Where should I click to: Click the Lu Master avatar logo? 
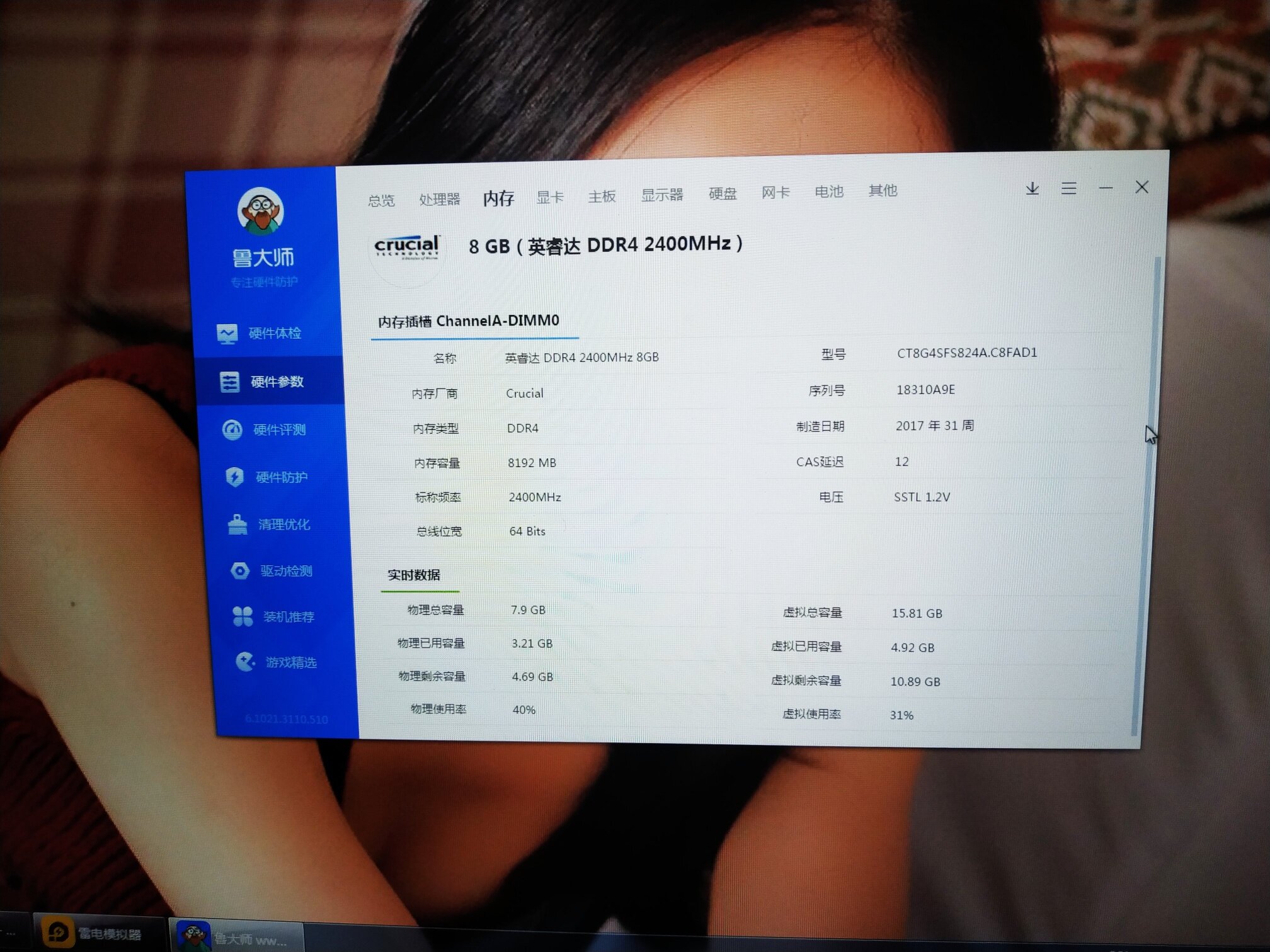pos(261,211)
